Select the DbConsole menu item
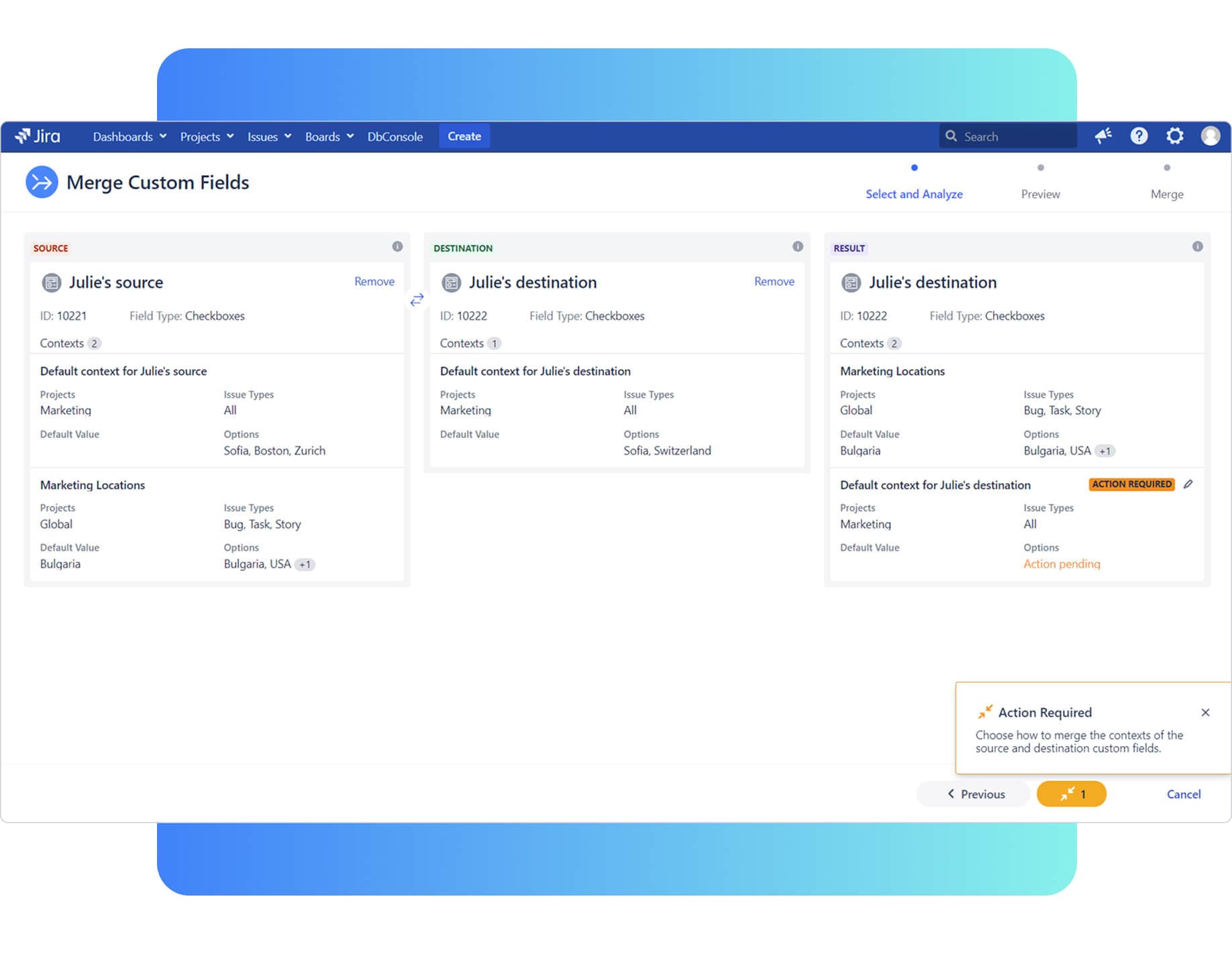This screenshot has width=1232, height=962. coord(395,136)
